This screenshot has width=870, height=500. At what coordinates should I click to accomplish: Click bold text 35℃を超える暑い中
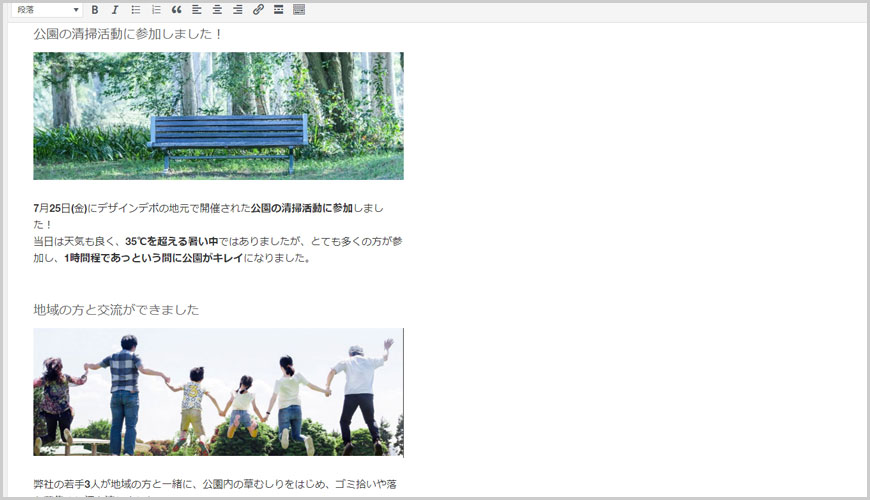point(171,241)
